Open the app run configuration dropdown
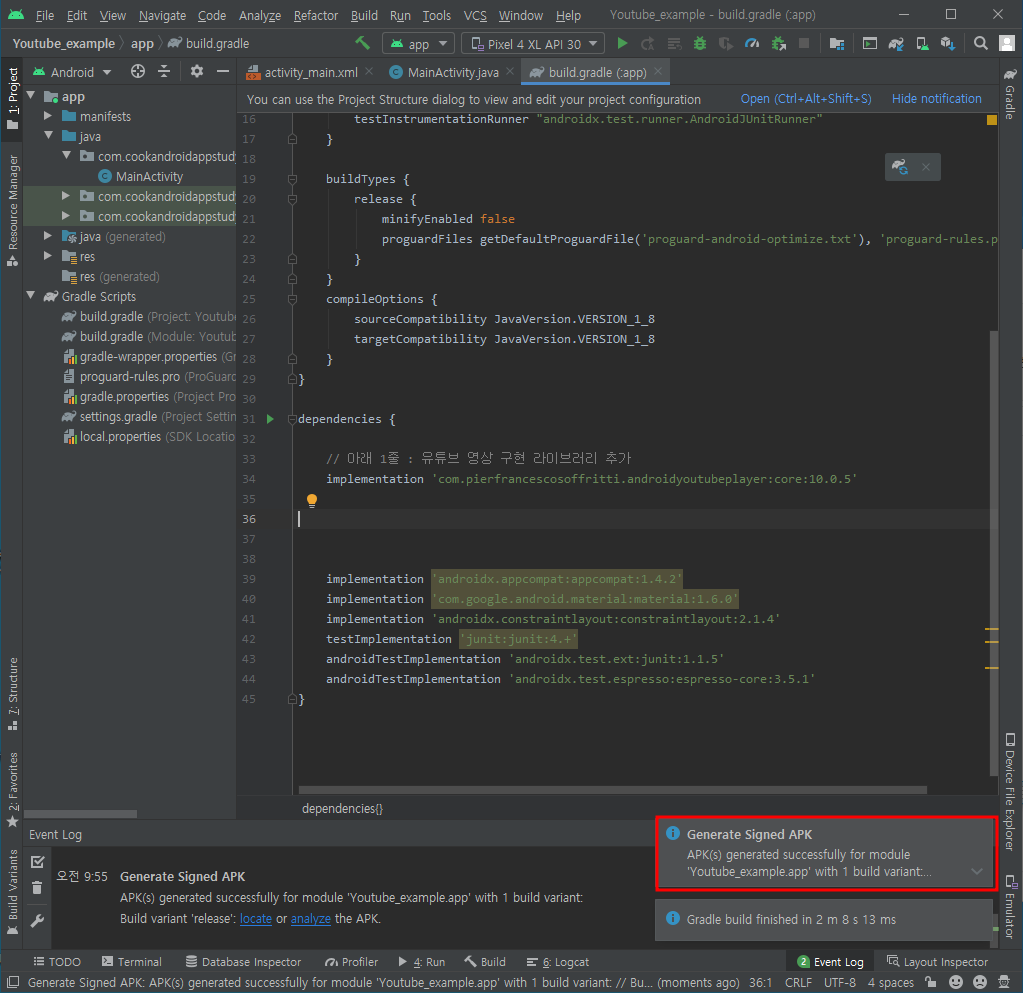The height and width of the screenshot is (993, 1023). pyautogui.click(x=418, y=44)
